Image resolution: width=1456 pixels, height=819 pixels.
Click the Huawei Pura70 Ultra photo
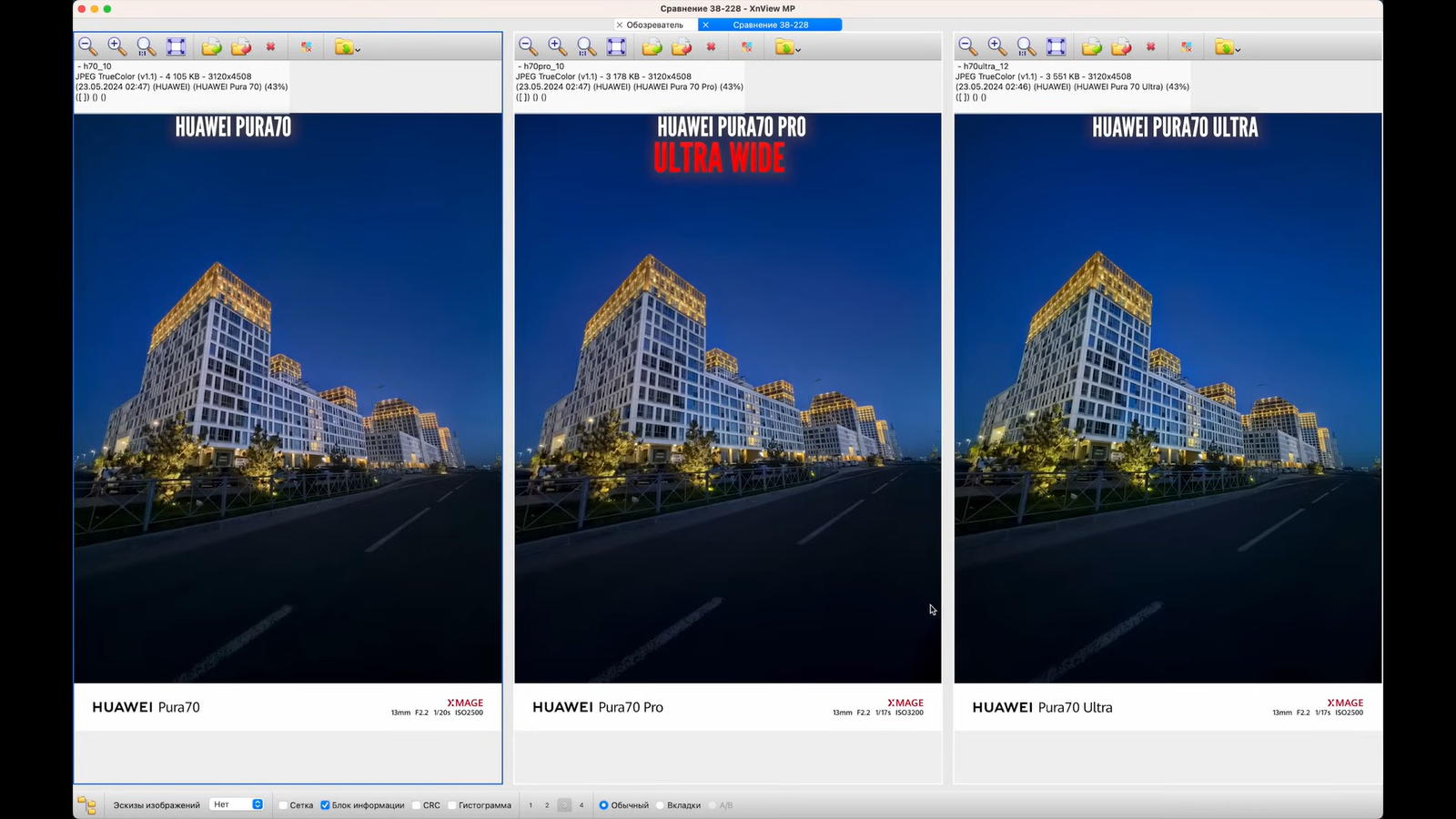tap(1168, 398)
